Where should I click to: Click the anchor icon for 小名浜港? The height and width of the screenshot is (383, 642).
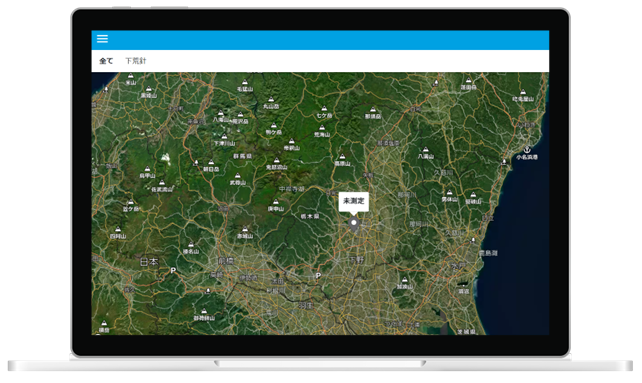point(527,149)
